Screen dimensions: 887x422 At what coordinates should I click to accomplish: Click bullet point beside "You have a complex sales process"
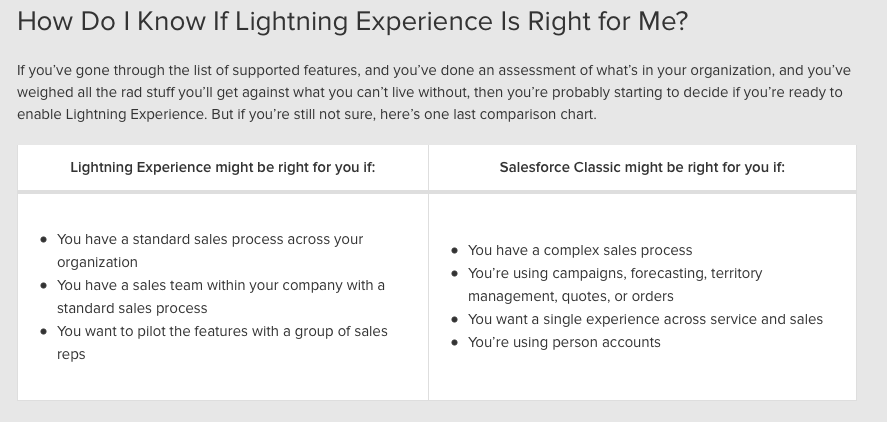coord(455,251)
